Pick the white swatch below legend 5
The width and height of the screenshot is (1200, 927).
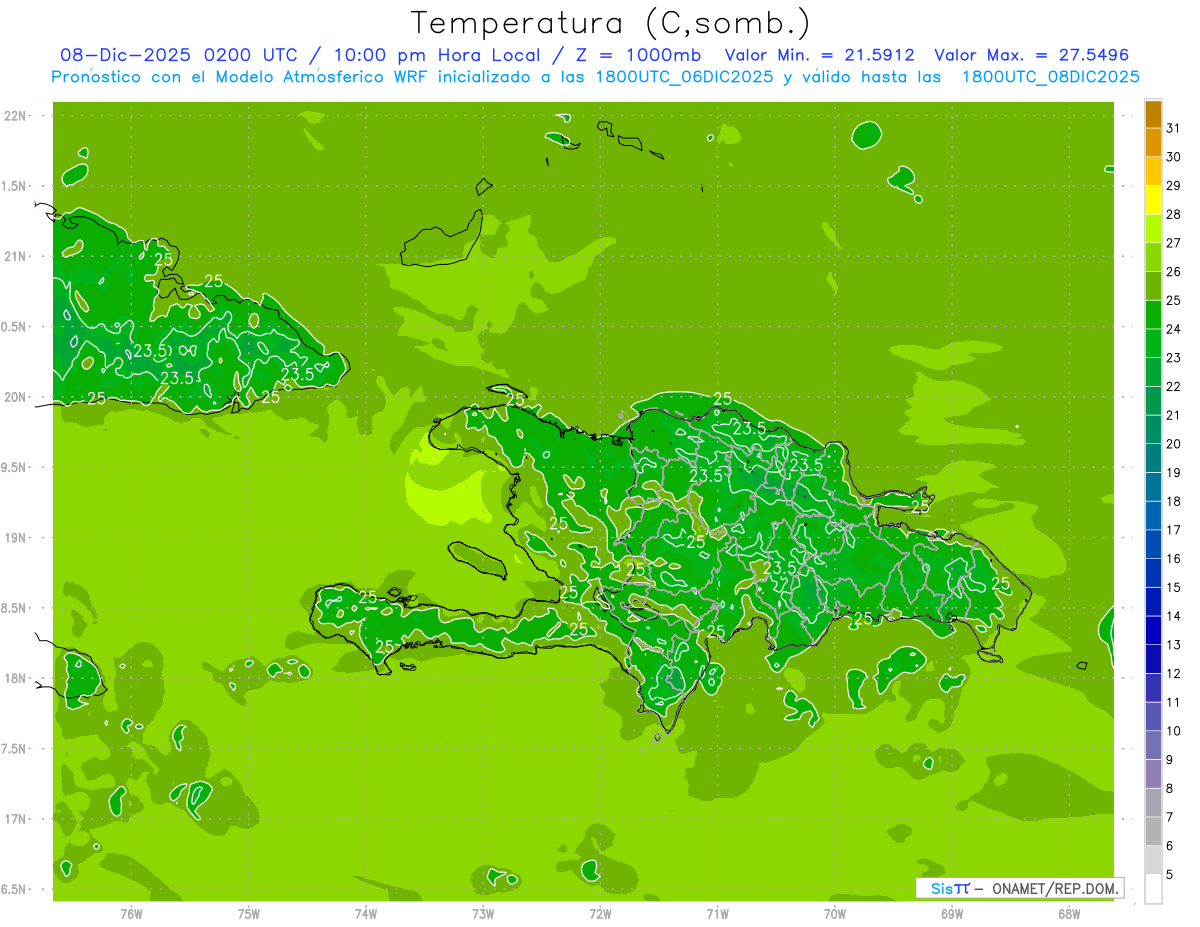pyautogui.click(x=1153, y=888)
